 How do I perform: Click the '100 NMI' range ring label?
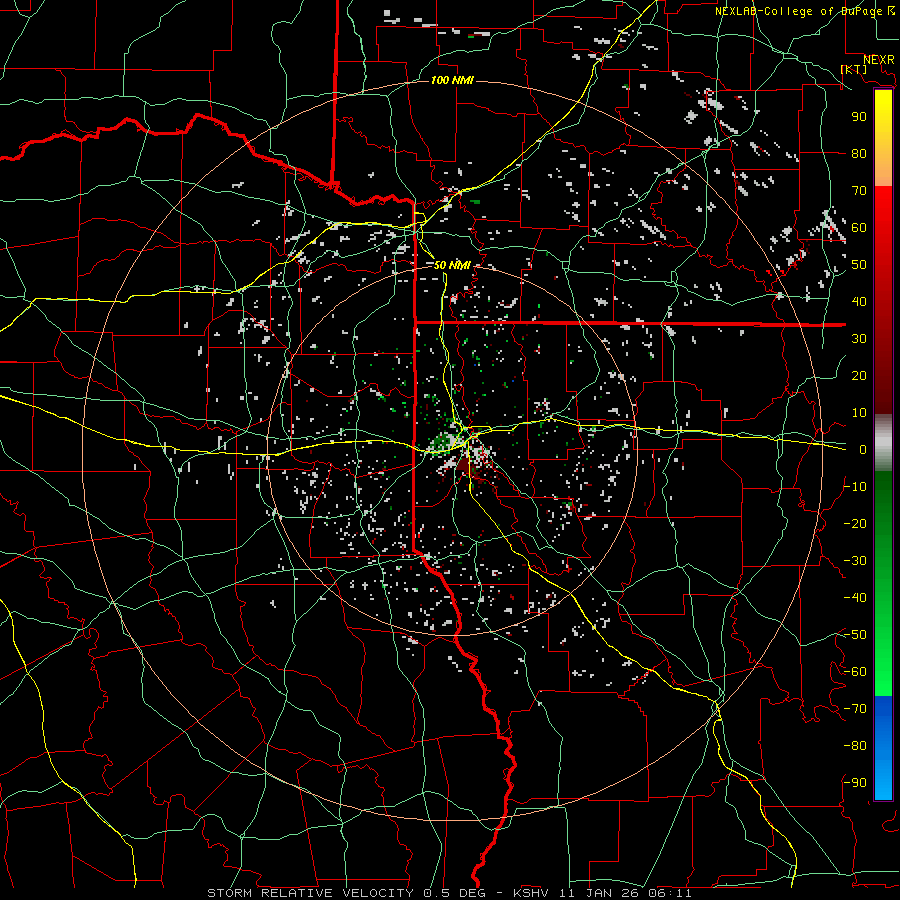click(x=452, y=80)
